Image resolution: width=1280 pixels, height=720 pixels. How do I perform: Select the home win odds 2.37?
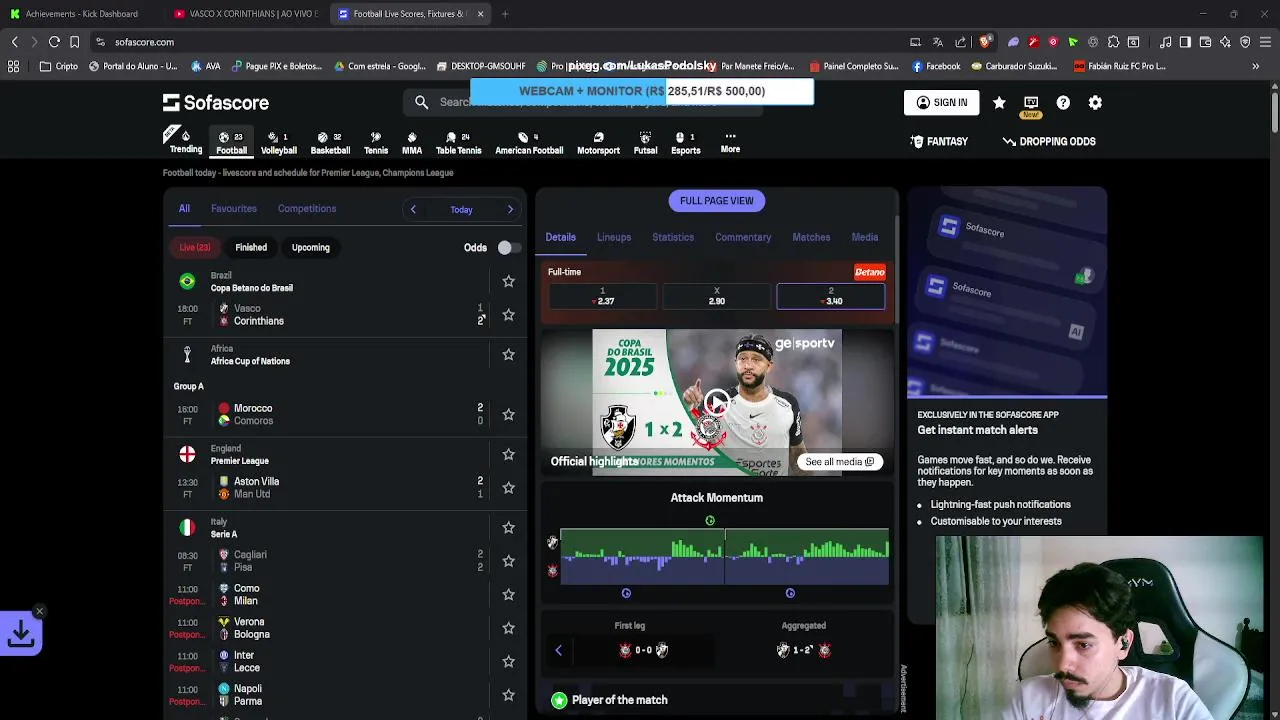pos(602,296)
